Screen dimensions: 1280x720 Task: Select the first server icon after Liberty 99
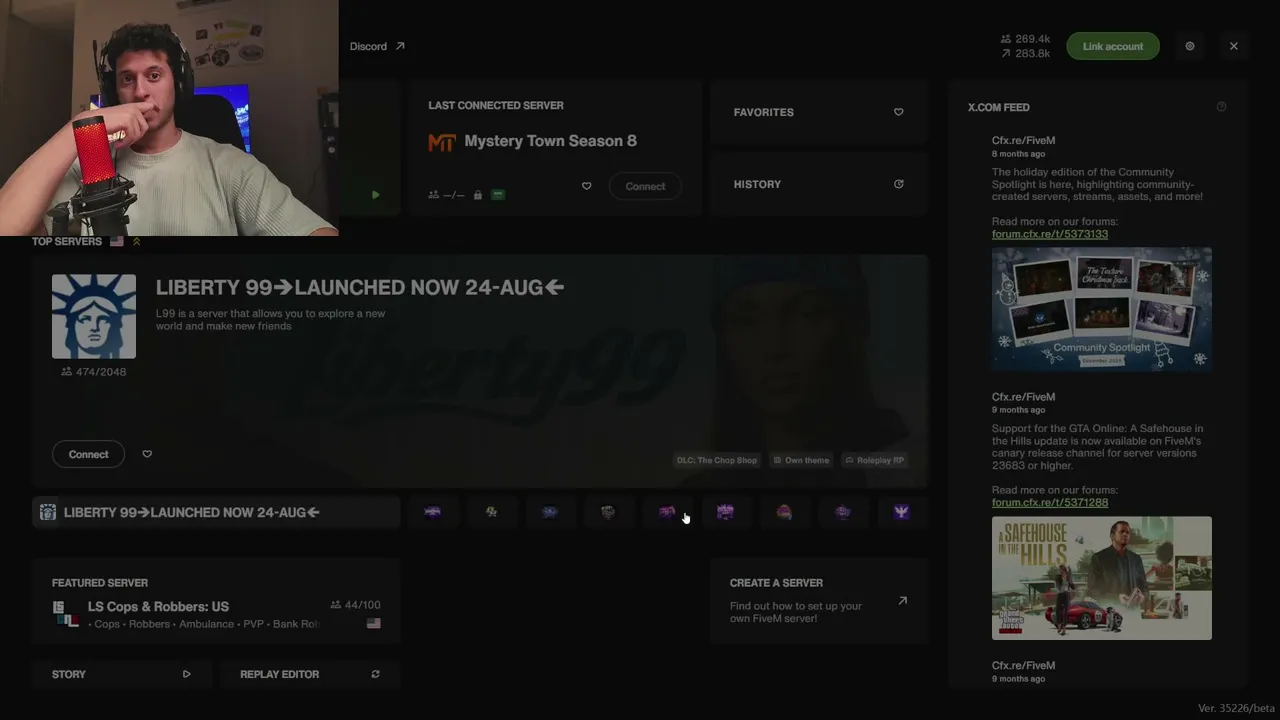(x=433, y=512)
